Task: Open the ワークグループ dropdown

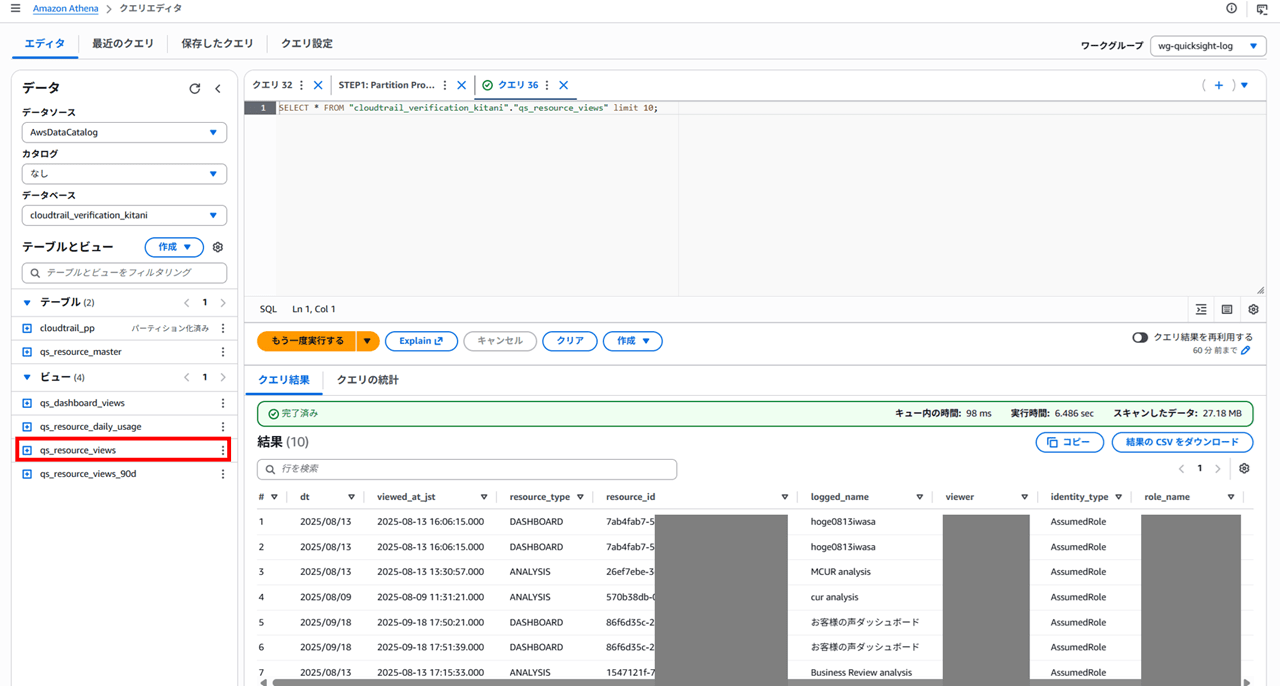Action: (x=1208, y=46)
